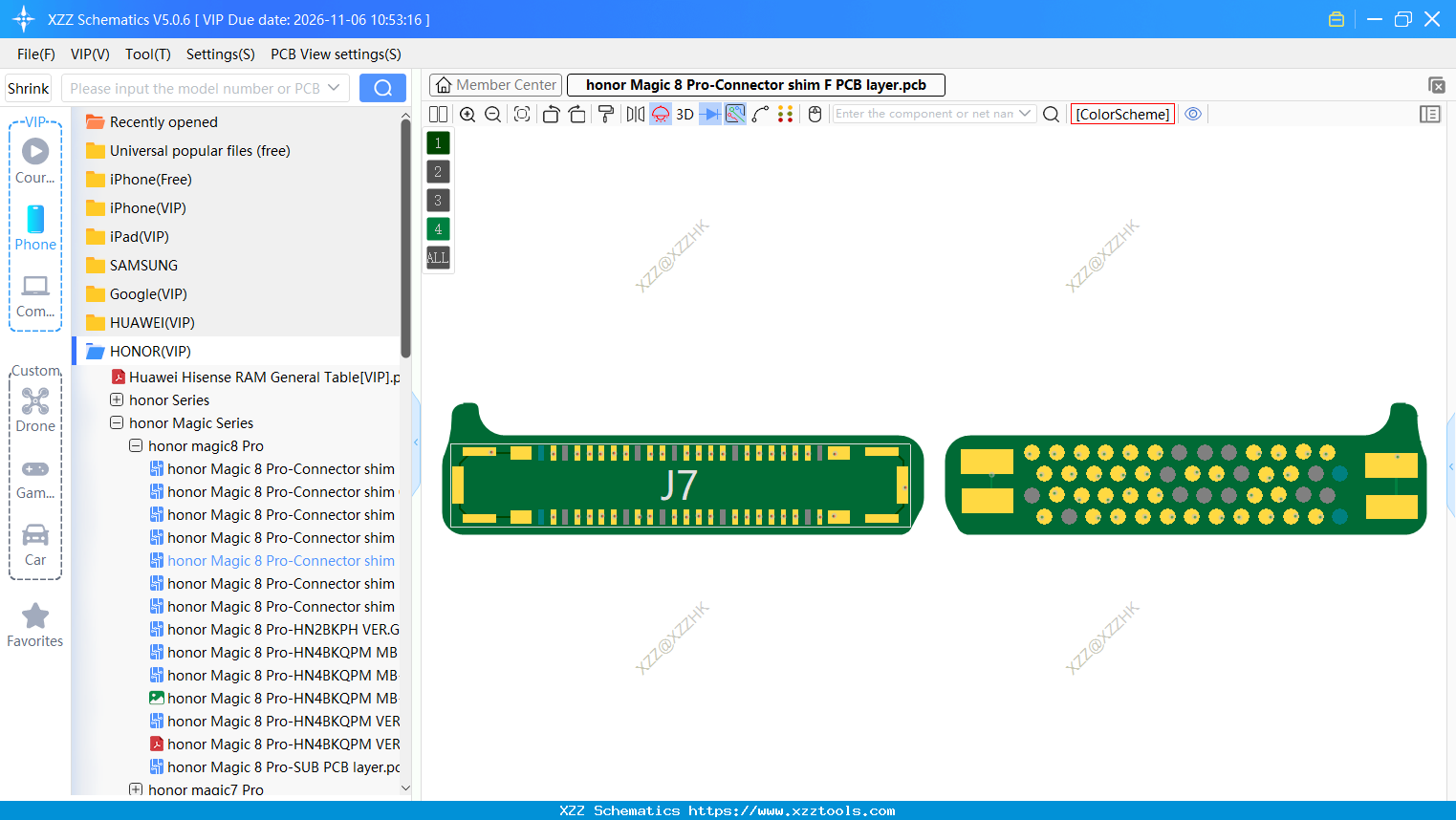Open honor Magic 8 Pro-HN2BKPH VER.G file

click(x=274, y=629)
